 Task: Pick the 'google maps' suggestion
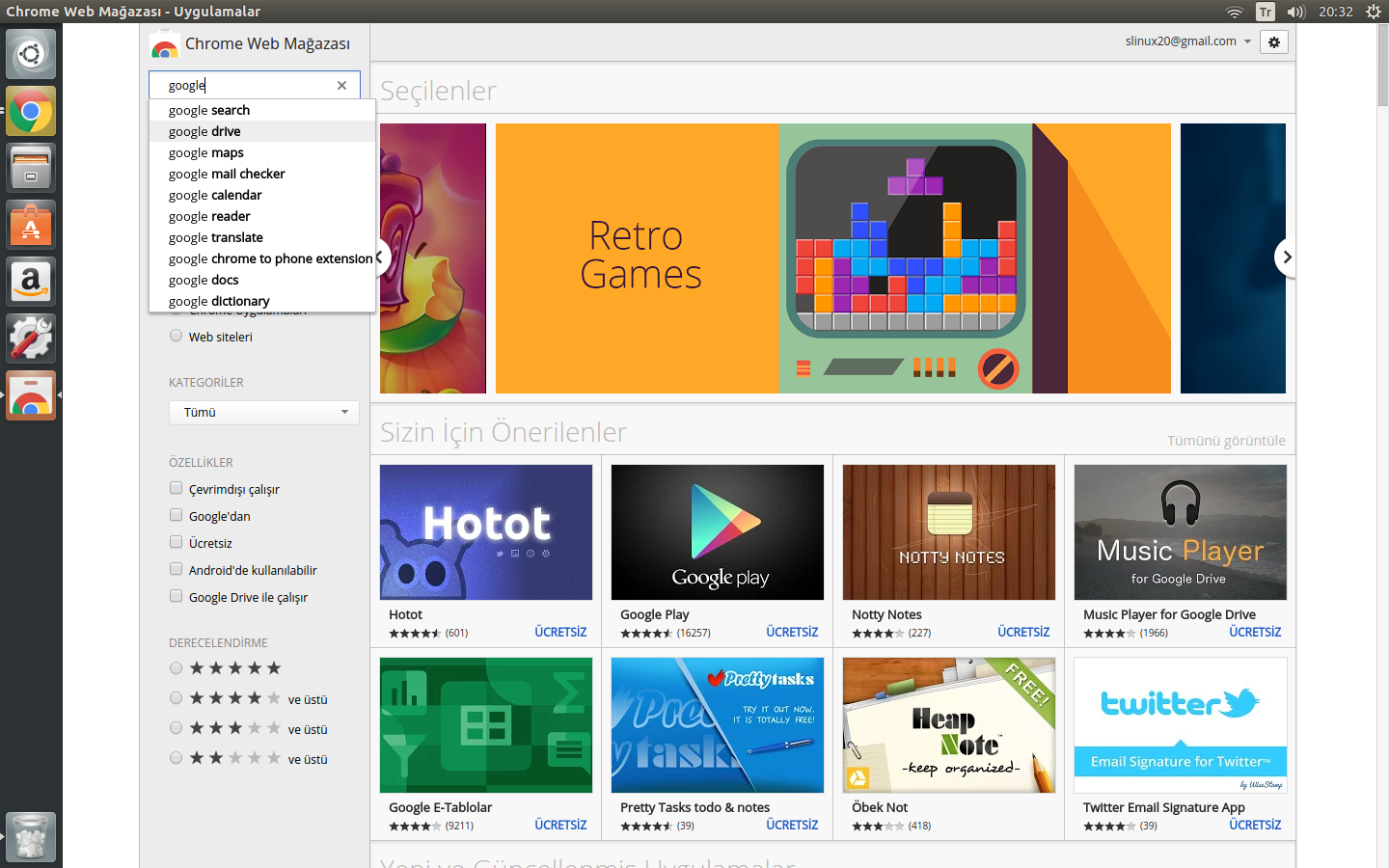[262, 152]
